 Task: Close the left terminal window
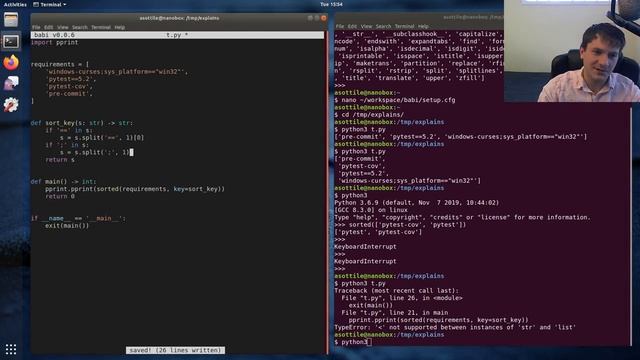[x=324, y=18]
